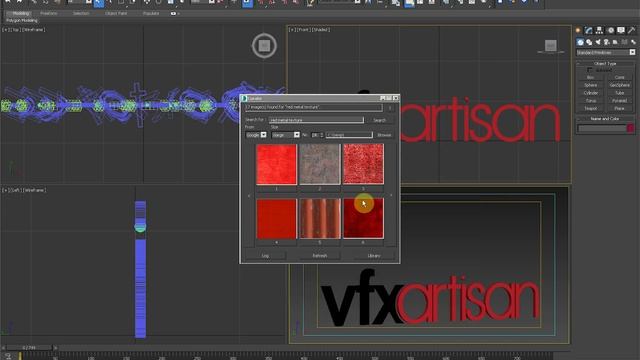Select the Helpers category icon
The image size is (640, 360).
(x=616, y=42)
